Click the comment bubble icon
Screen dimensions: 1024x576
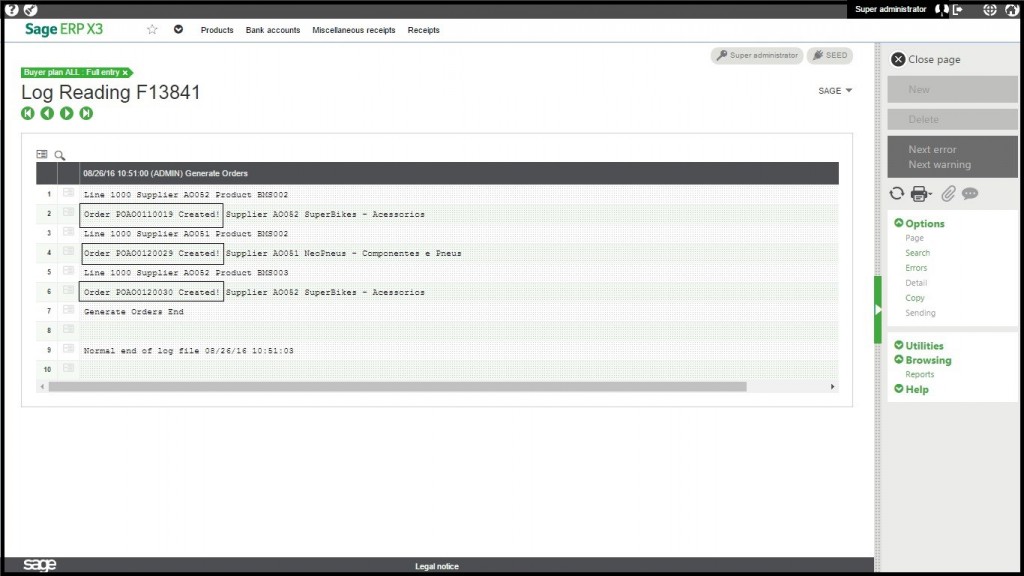[x=970, y=193]
